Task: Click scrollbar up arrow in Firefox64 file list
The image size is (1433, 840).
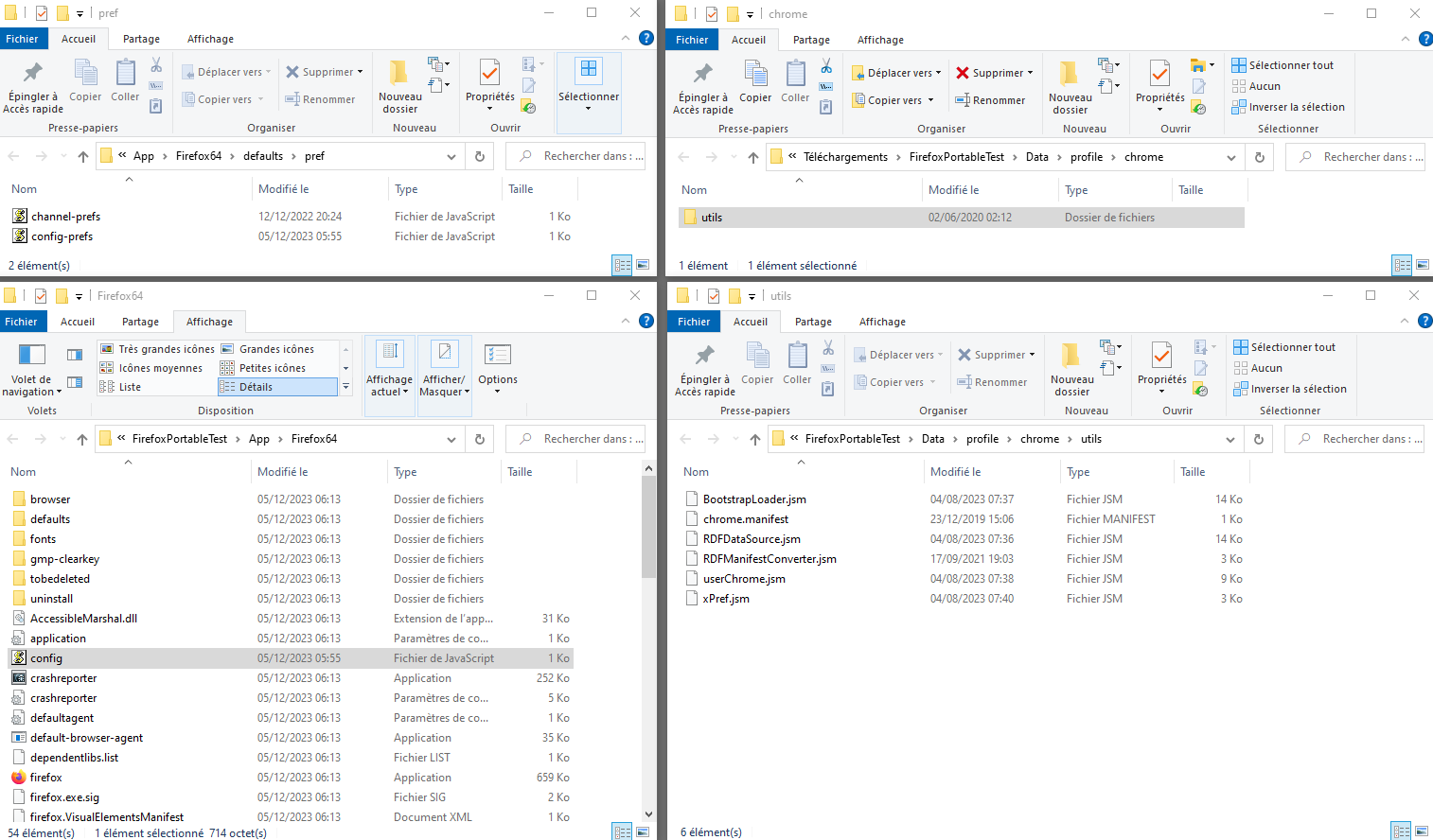Action: pos(648,468)
